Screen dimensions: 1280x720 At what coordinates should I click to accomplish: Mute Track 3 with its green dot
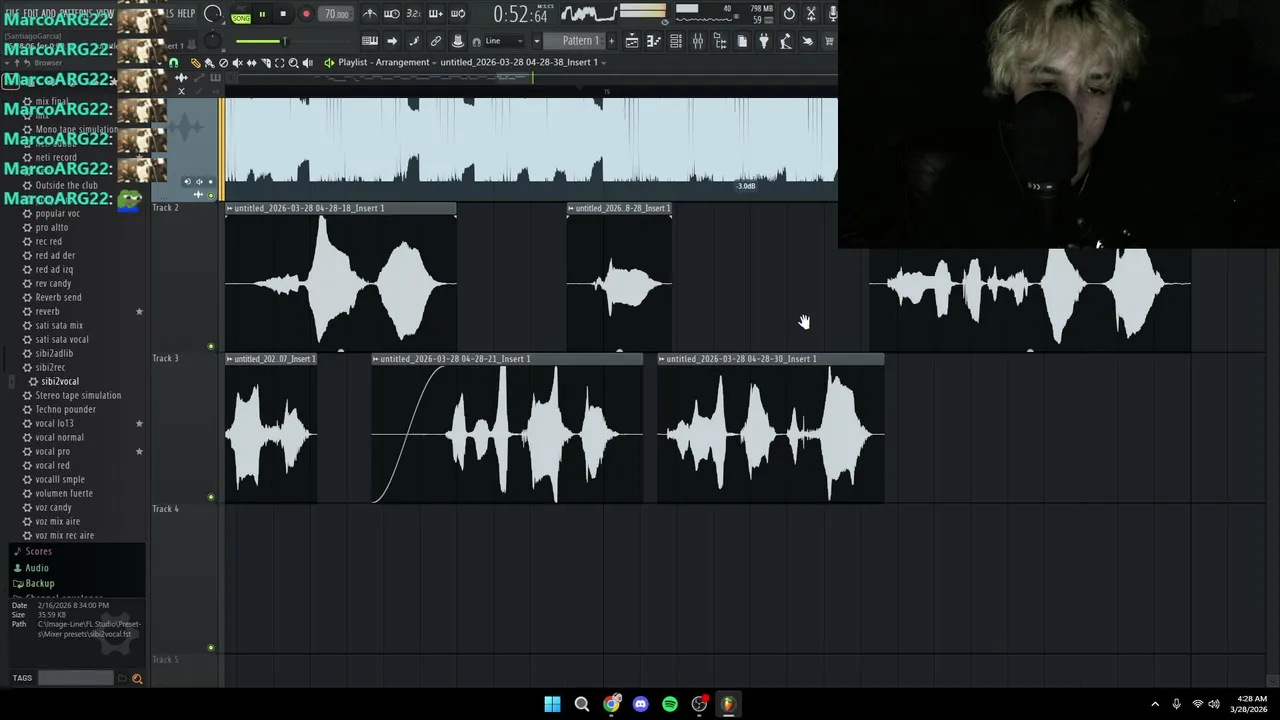coord(211,497)
